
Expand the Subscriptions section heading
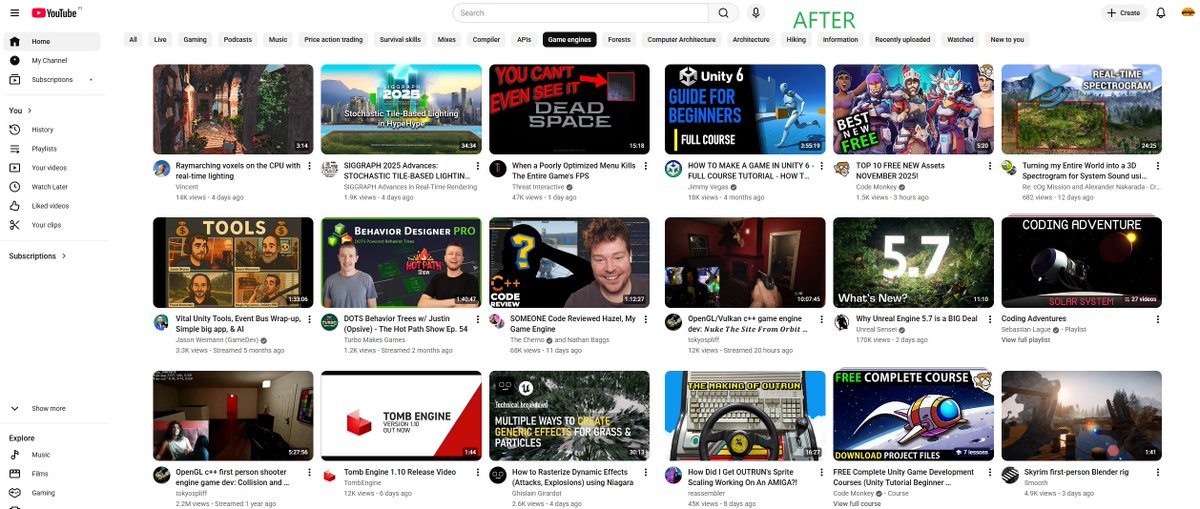point(38,256)
